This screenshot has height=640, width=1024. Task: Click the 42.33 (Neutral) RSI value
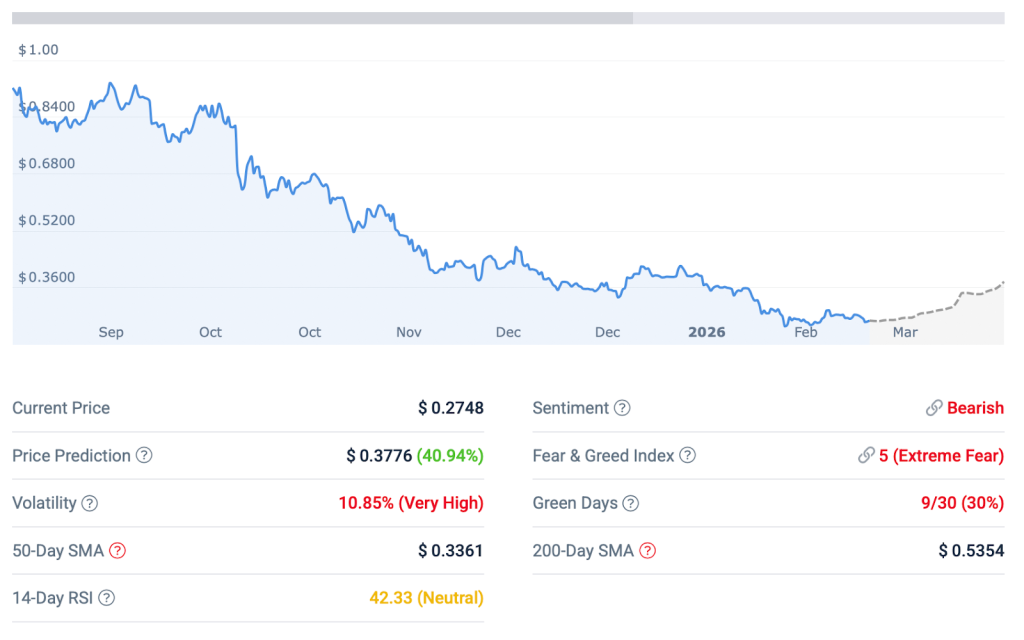click(x=426, y=598)
